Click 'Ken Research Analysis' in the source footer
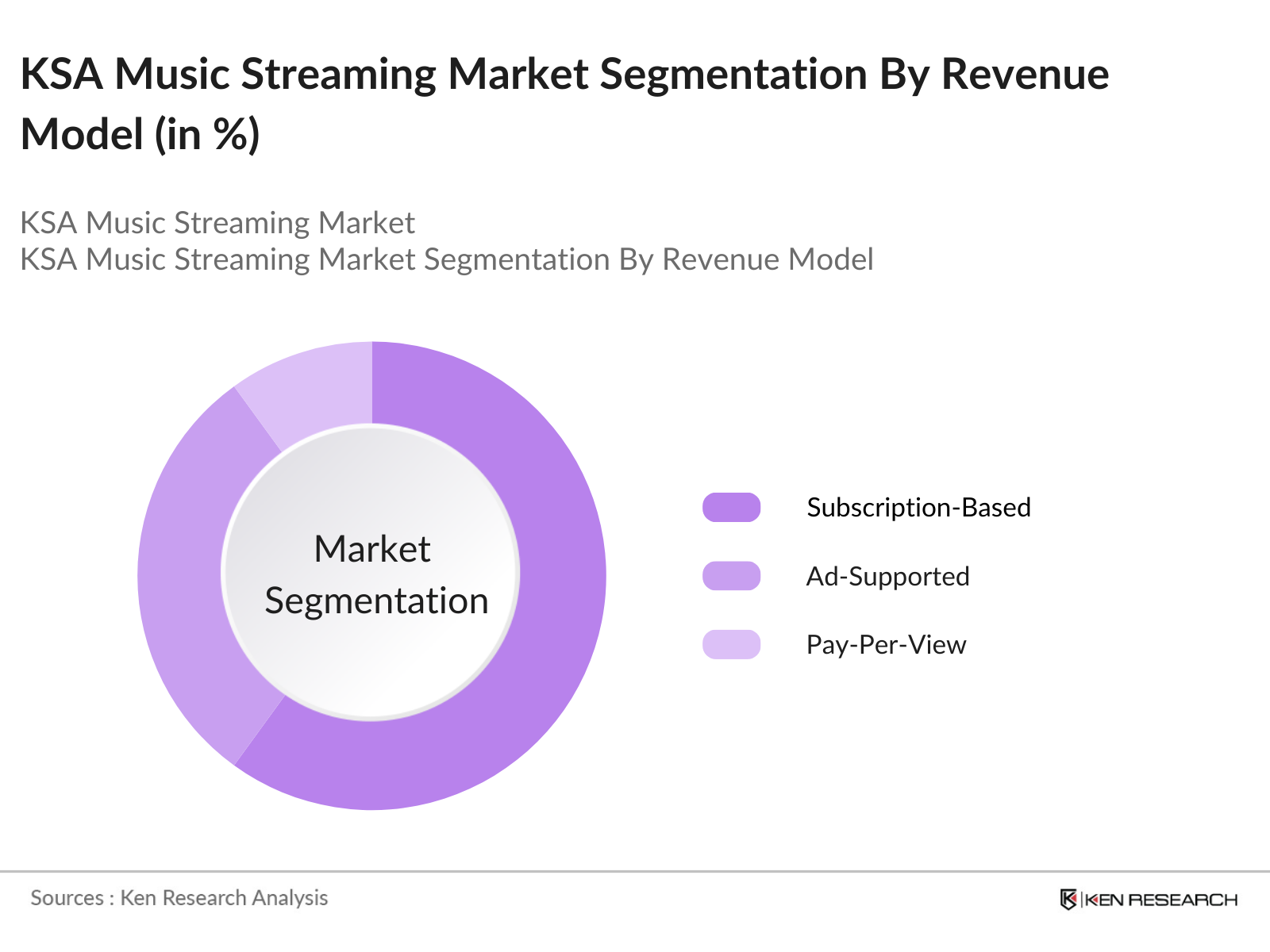 [224, 897]
